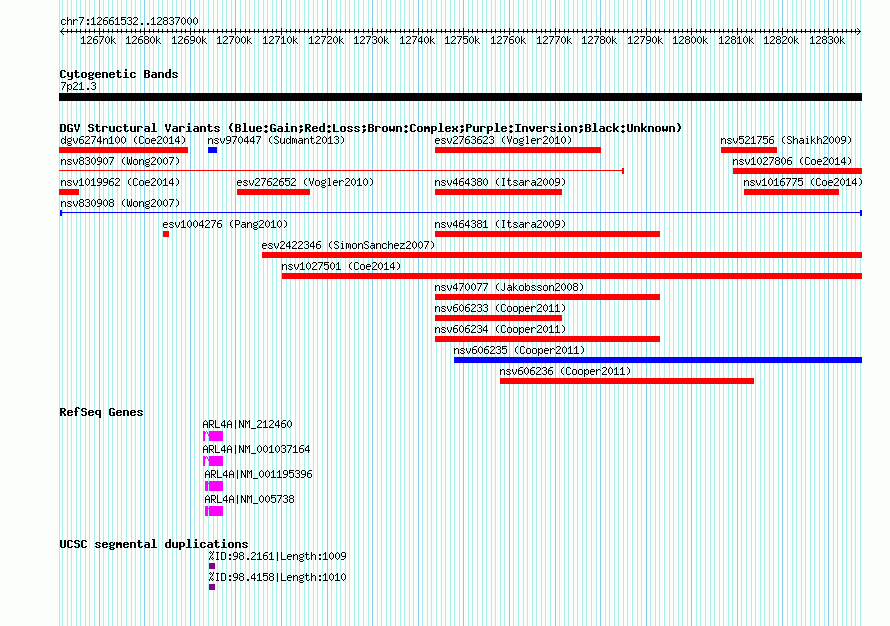Click the black 7p21.3 cytogenetic band bar
This screenshot has height=626, width=890.
click(460, 97)
